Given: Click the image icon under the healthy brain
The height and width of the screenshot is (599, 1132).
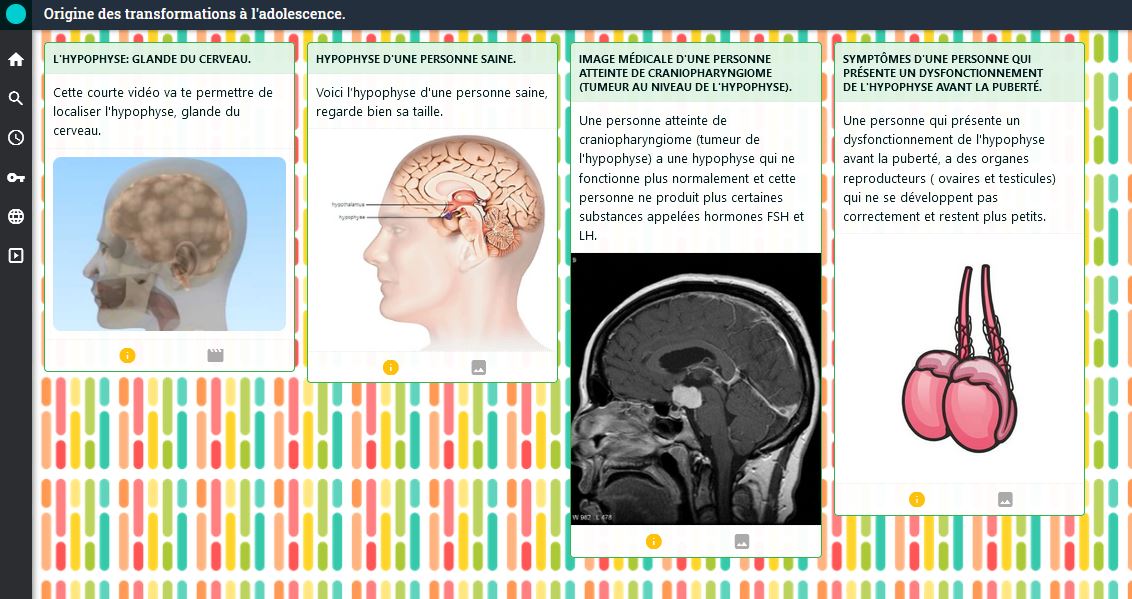Looking at the screenshot, I should [478, 367].
